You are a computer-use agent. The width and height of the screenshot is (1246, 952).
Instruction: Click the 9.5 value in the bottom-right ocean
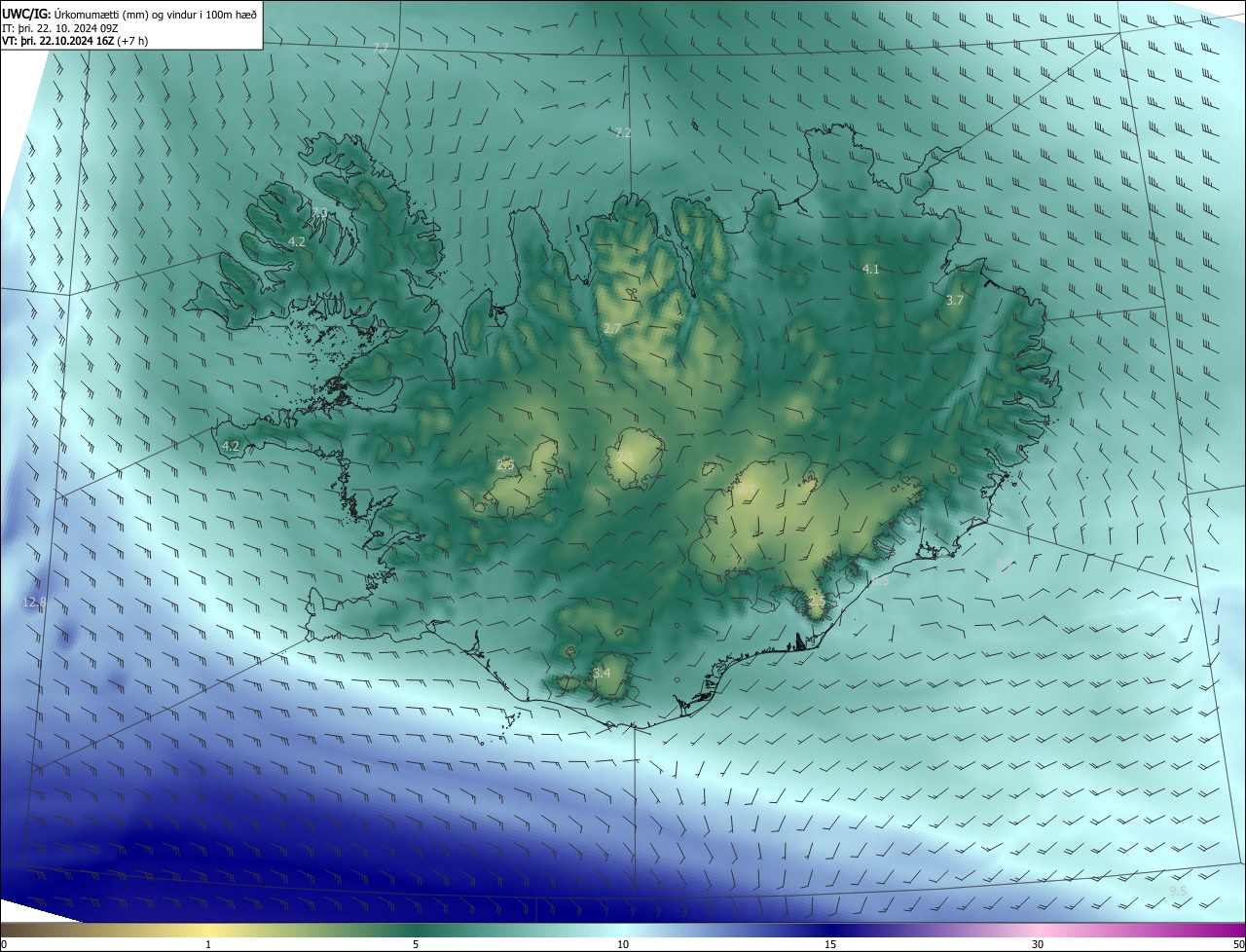1178,891
